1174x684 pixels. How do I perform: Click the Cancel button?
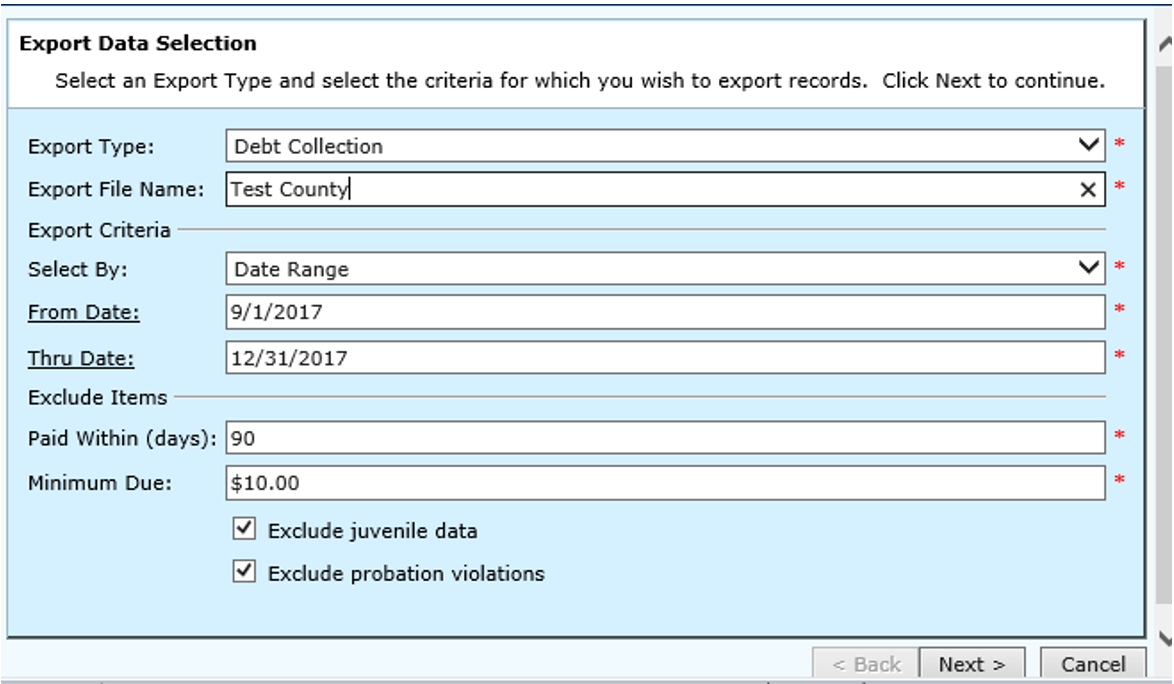point(1093,664)
